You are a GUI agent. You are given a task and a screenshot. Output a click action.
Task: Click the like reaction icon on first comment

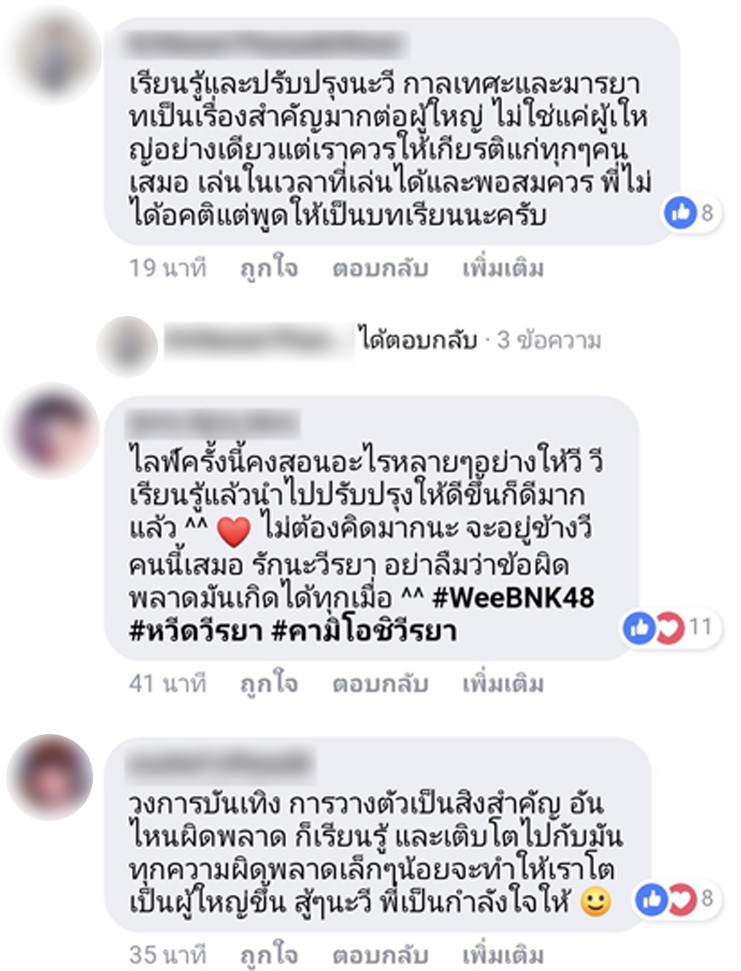pyautogui.click(x=680, y=213)
